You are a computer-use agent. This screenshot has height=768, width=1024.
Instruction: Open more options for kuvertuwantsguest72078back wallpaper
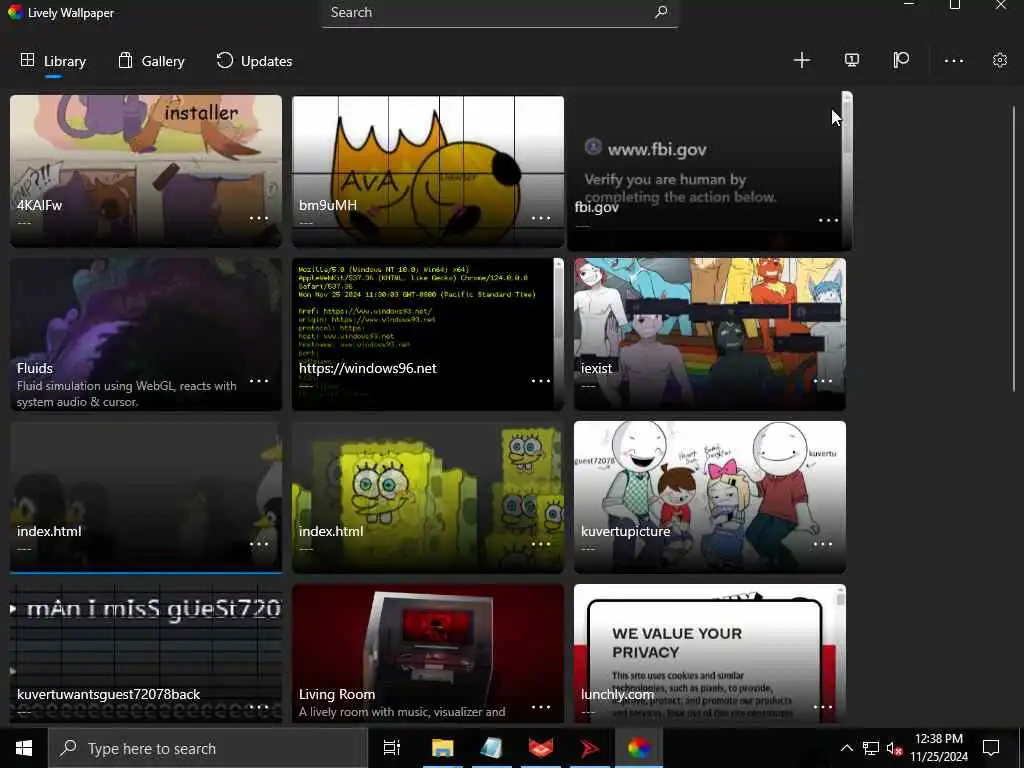click(x=259, y=707)
